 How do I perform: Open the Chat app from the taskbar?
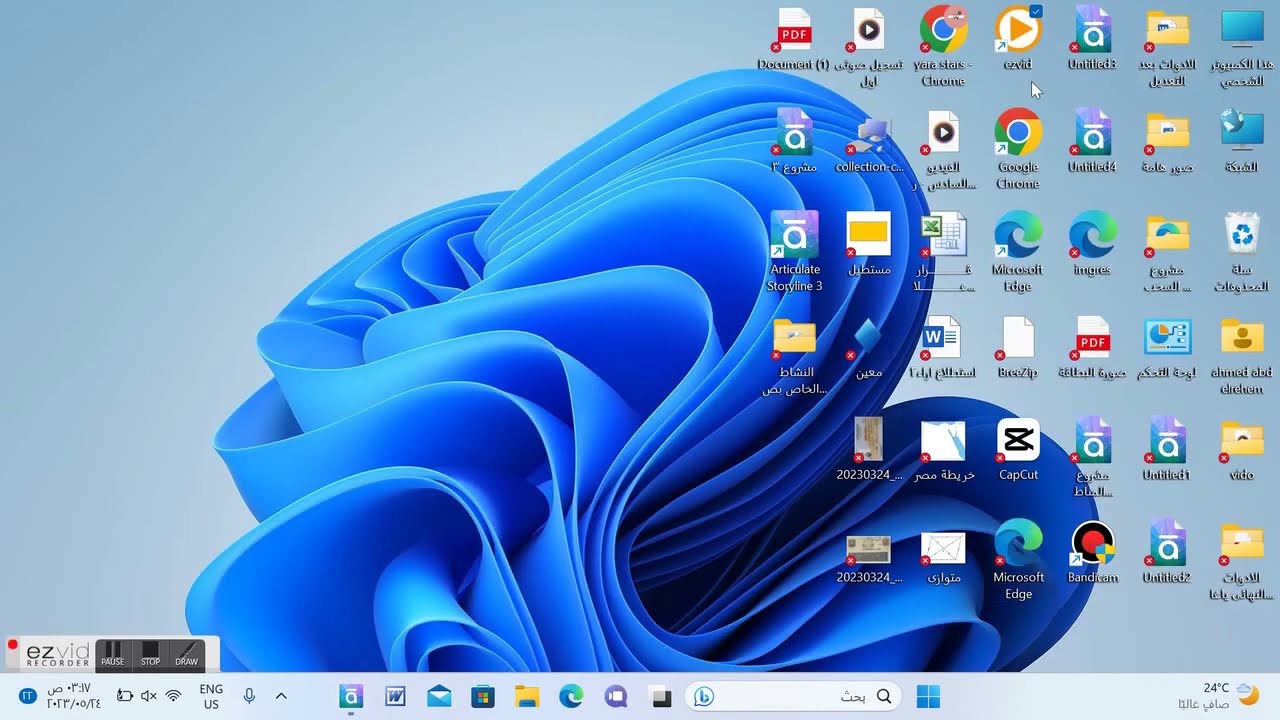pyautogui.click(x=616, y=696)
